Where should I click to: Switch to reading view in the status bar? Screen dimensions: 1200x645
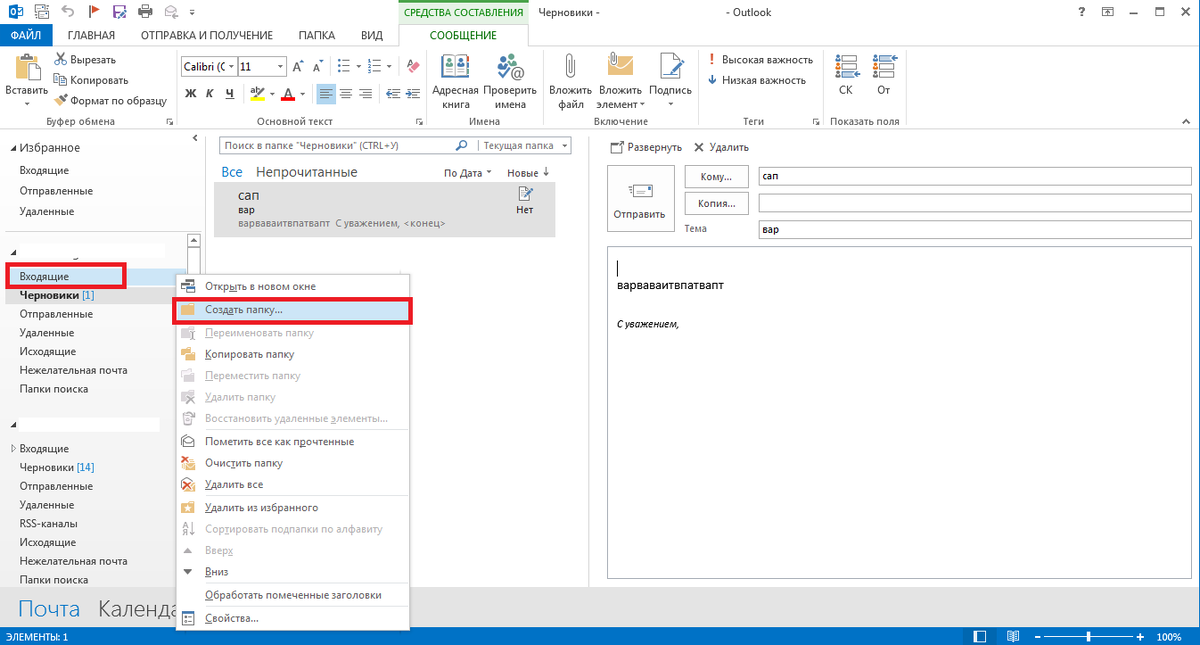click(x=1012, y=637)
